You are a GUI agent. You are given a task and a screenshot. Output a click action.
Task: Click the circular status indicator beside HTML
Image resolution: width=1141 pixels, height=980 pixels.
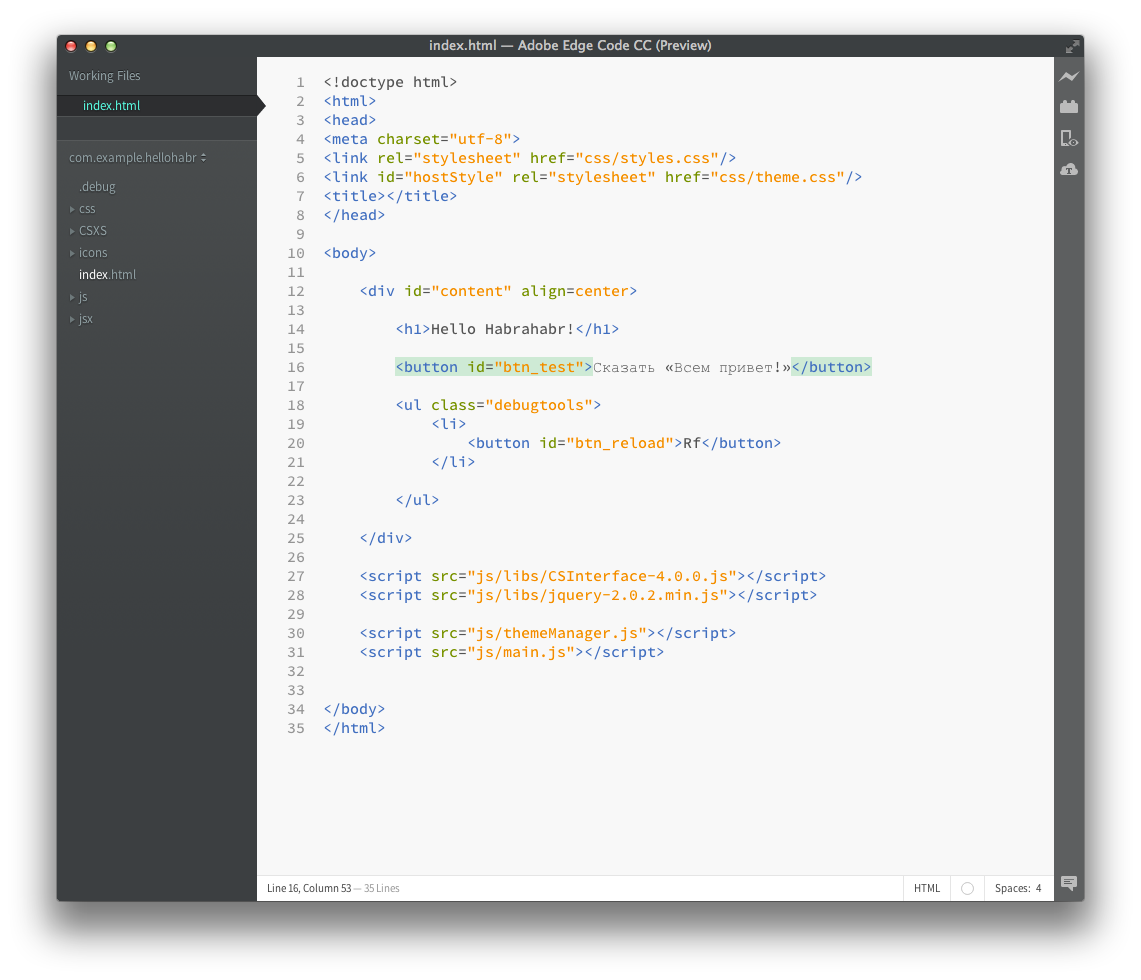967,888
